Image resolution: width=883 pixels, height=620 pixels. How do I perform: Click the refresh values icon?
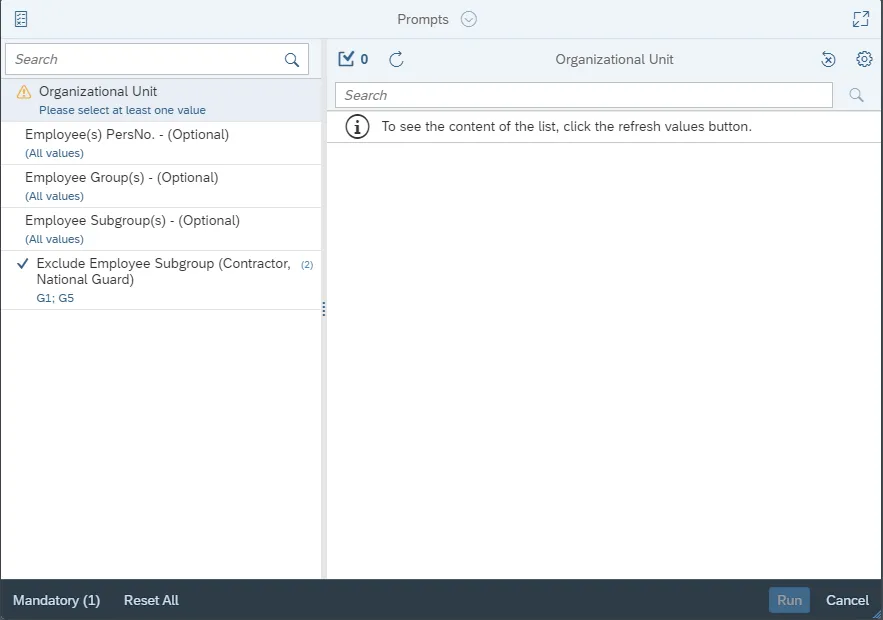pyautogui.click(x=396, y=59)
